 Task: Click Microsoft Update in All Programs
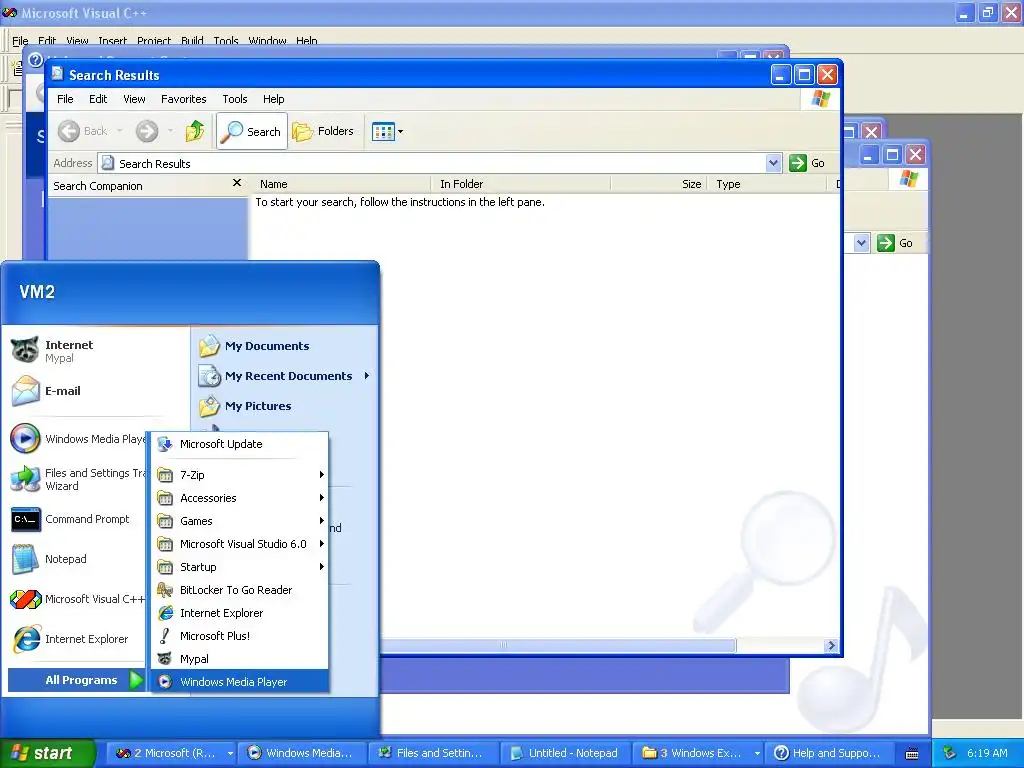click(240, 444)
